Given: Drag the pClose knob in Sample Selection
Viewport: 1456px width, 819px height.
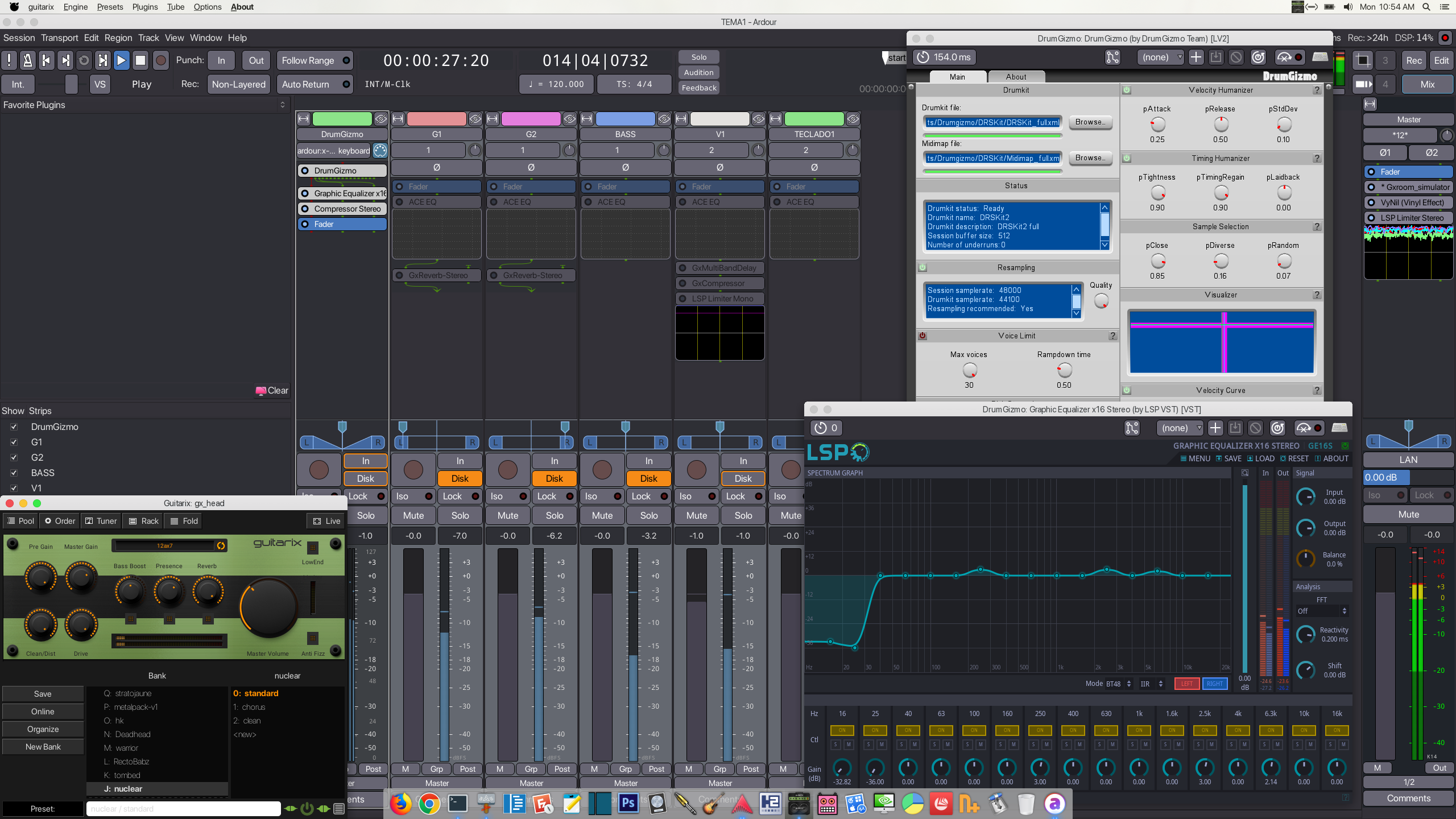Looking at the screenshot, I should click(x=1157, y=261).
